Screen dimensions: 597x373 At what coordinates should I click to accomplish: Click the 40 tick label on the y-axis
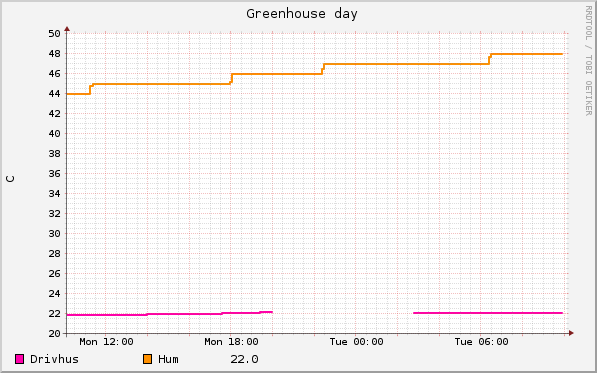click(x=54, y=134)
